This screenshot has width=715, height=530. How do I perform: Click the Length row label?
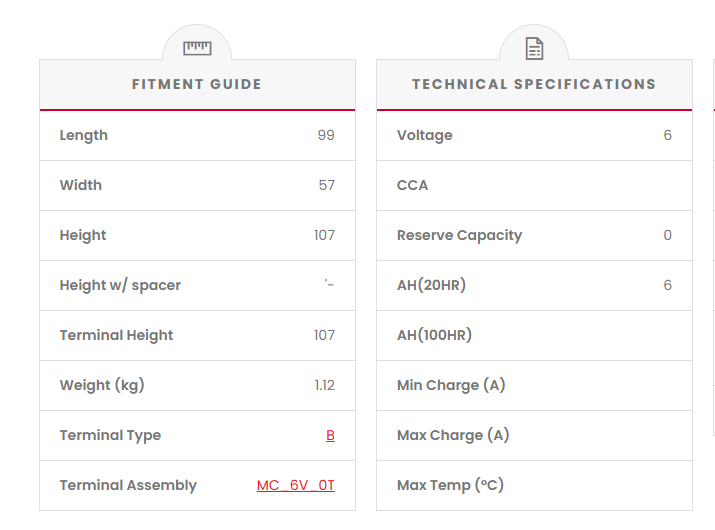point(84,135)
